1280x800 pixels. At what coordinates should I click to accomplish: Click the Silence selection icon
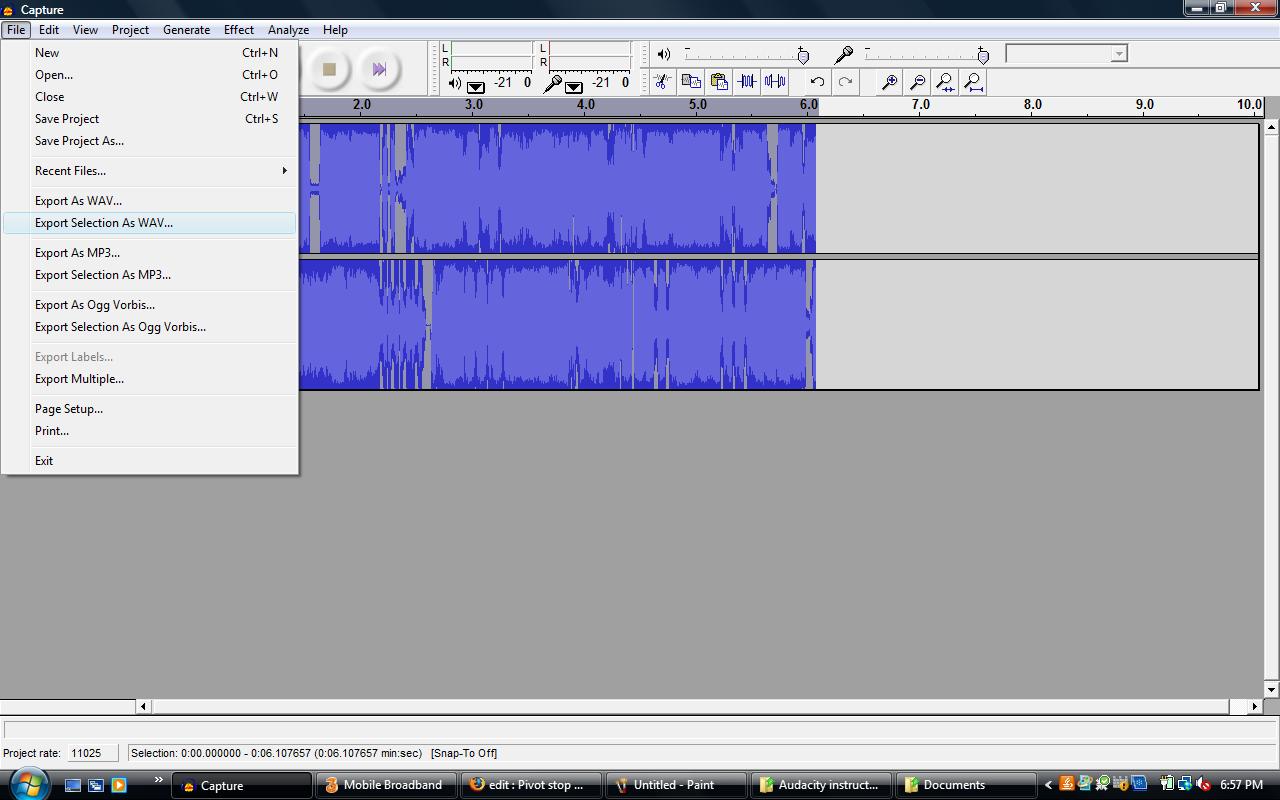tap(775, 82)
